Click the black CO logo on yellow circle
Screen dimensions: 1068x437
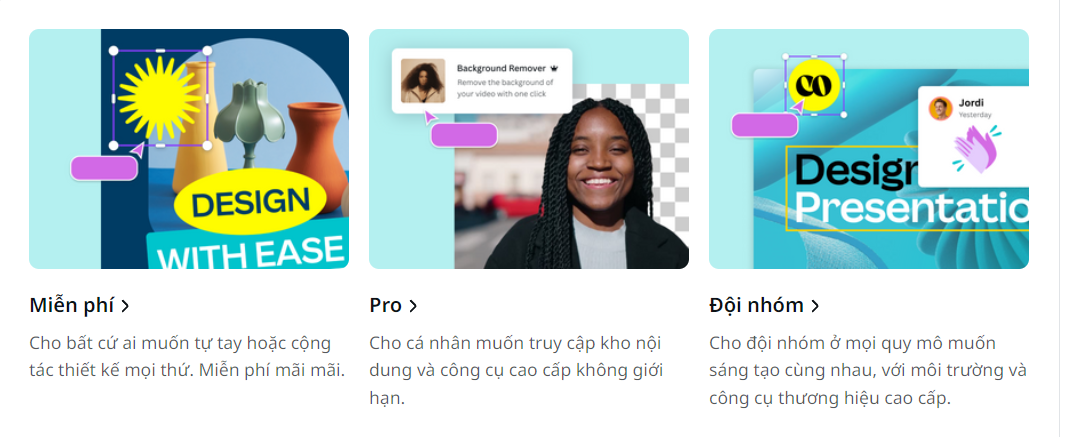point(815,85)
